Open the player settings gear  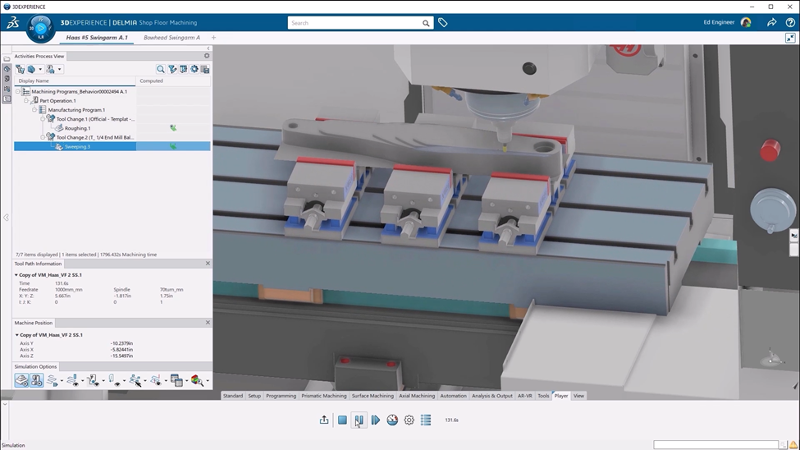pyautogui.click(x=409, y=421)
